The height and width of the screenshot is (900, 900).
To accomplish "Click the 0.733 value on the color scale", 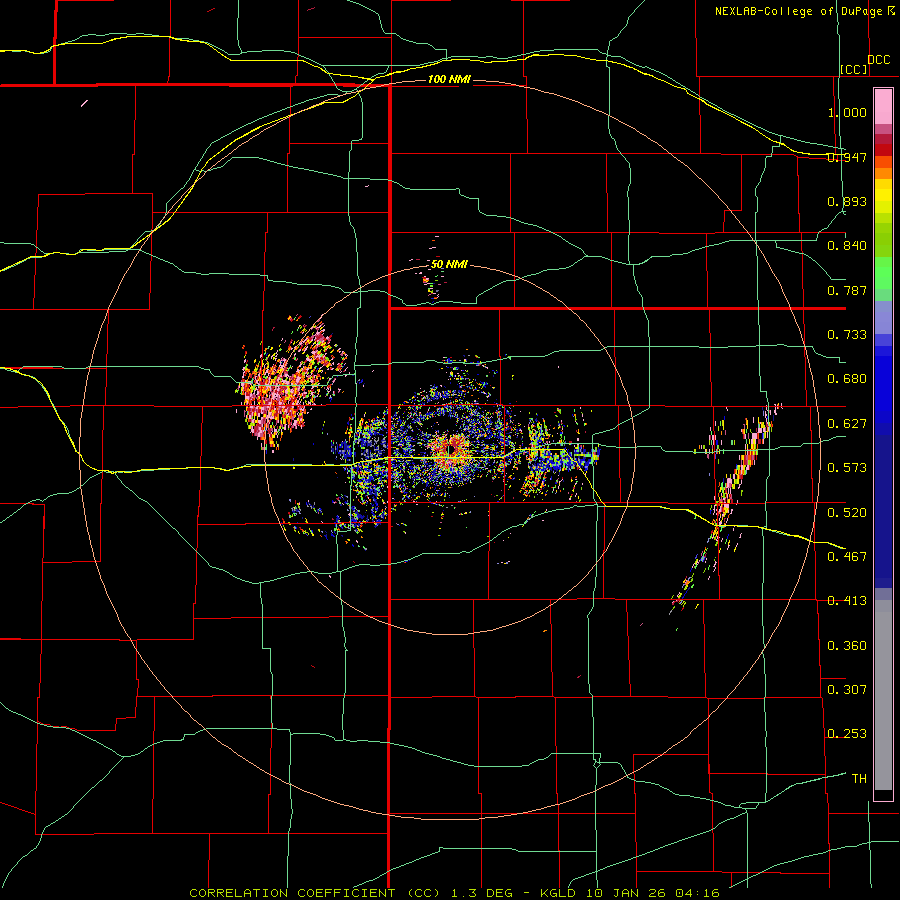I will tap(847, 334).
